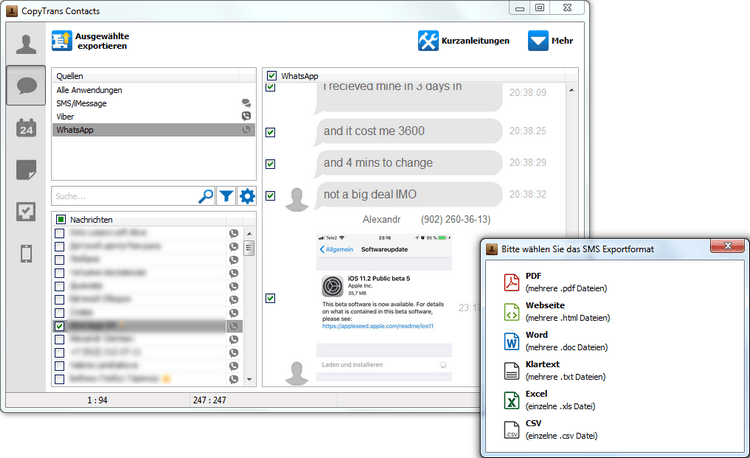Image resolution: width=750 pixels, height=458 pixels.
Task: Open the message filter funnel icon
Action: click(x=226, y=196)
